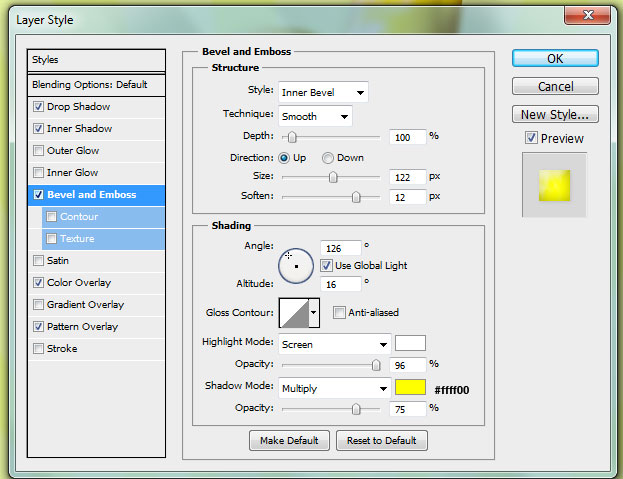Click the angle dial light direction control
Image resolution: width=623 pixels, height=479 pixels.
(295, 265)
